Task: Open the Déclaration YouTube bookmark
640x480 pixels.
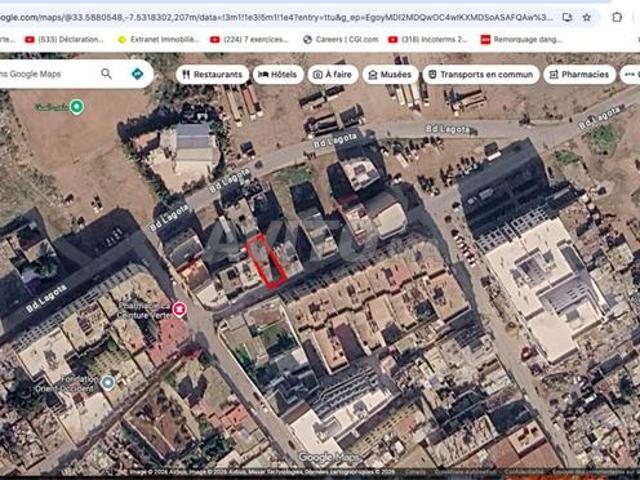Action: [x=64, y=40]
